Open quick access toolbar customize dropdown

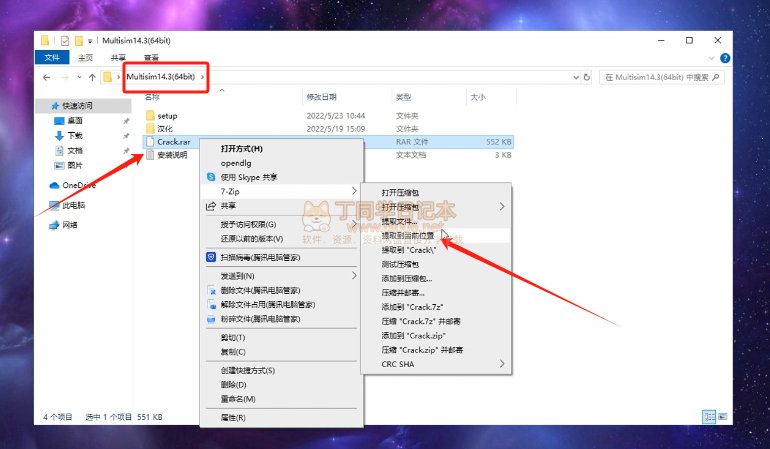(x=90, y=41)
